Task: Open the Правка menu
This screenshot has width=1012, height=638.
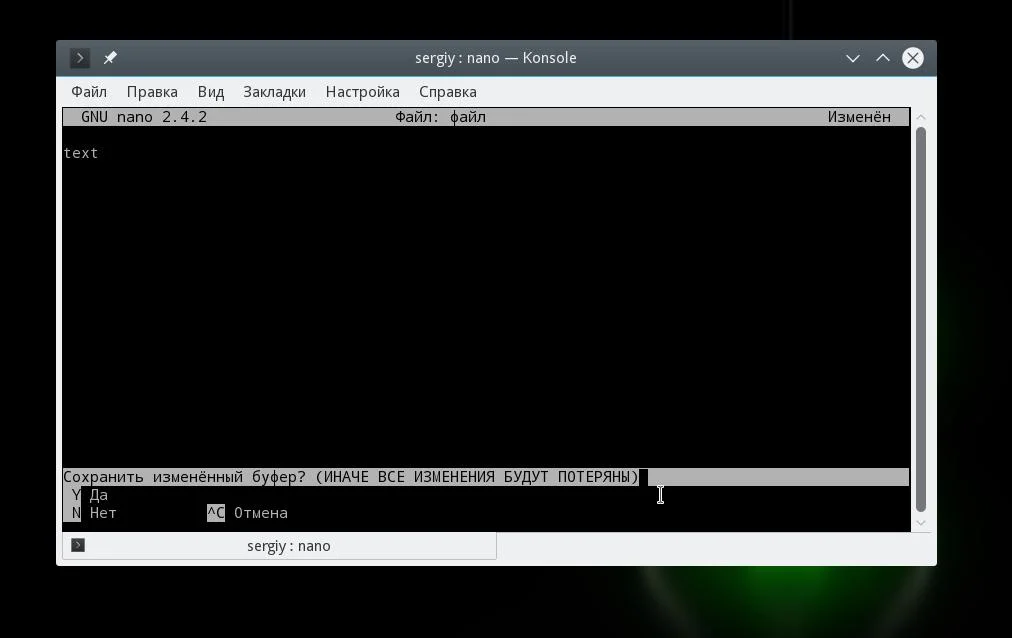Action: coord(152,92)
